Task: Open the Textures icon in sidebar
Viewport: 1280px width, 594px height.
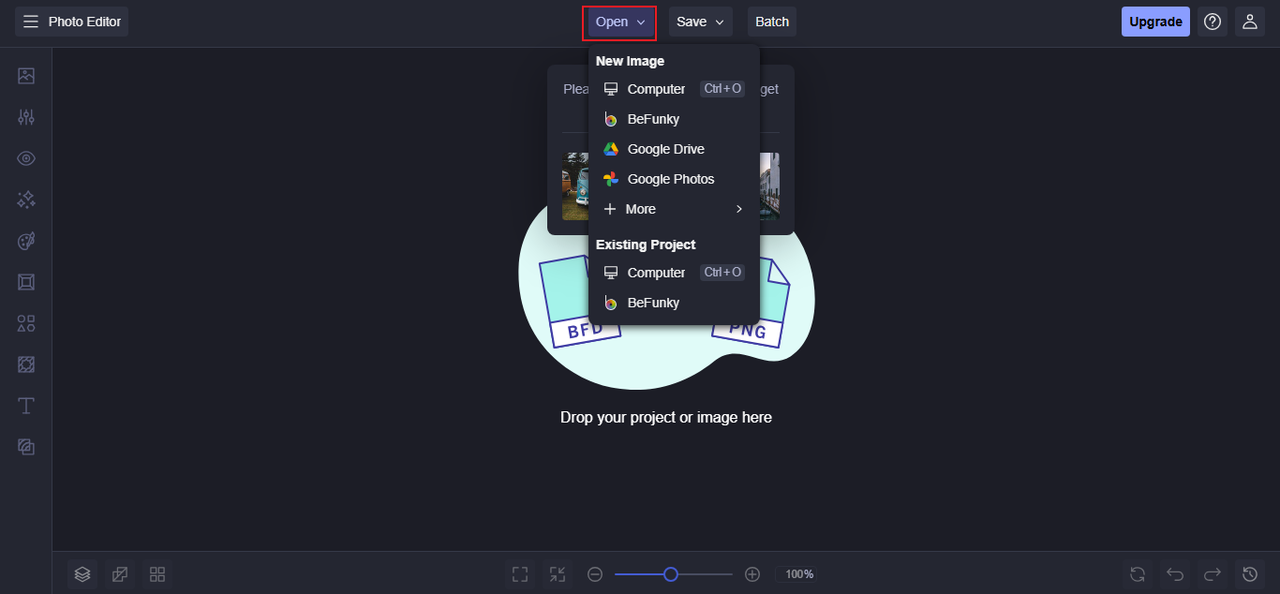Action: coord(26,447)
